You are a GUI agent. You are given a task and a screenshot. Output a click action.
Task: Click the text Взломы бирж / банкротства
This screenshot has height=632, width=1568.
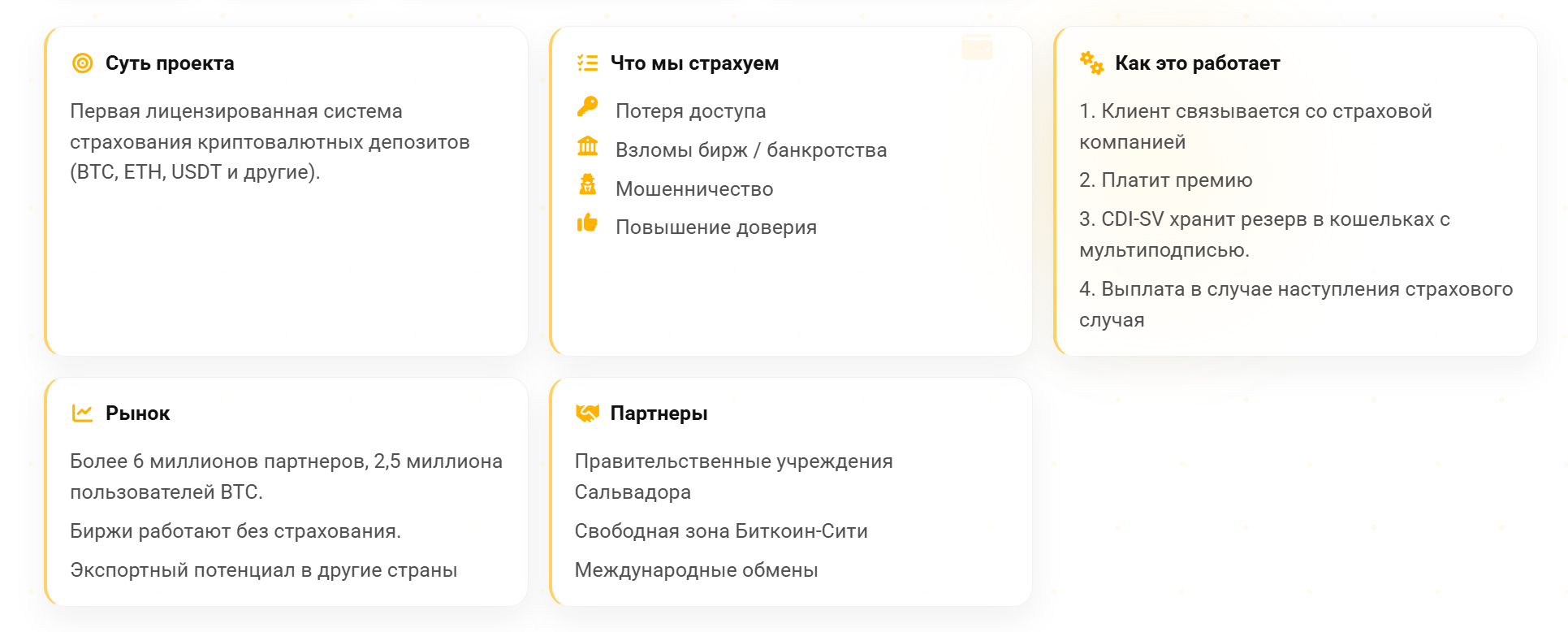tap(751, 150)
